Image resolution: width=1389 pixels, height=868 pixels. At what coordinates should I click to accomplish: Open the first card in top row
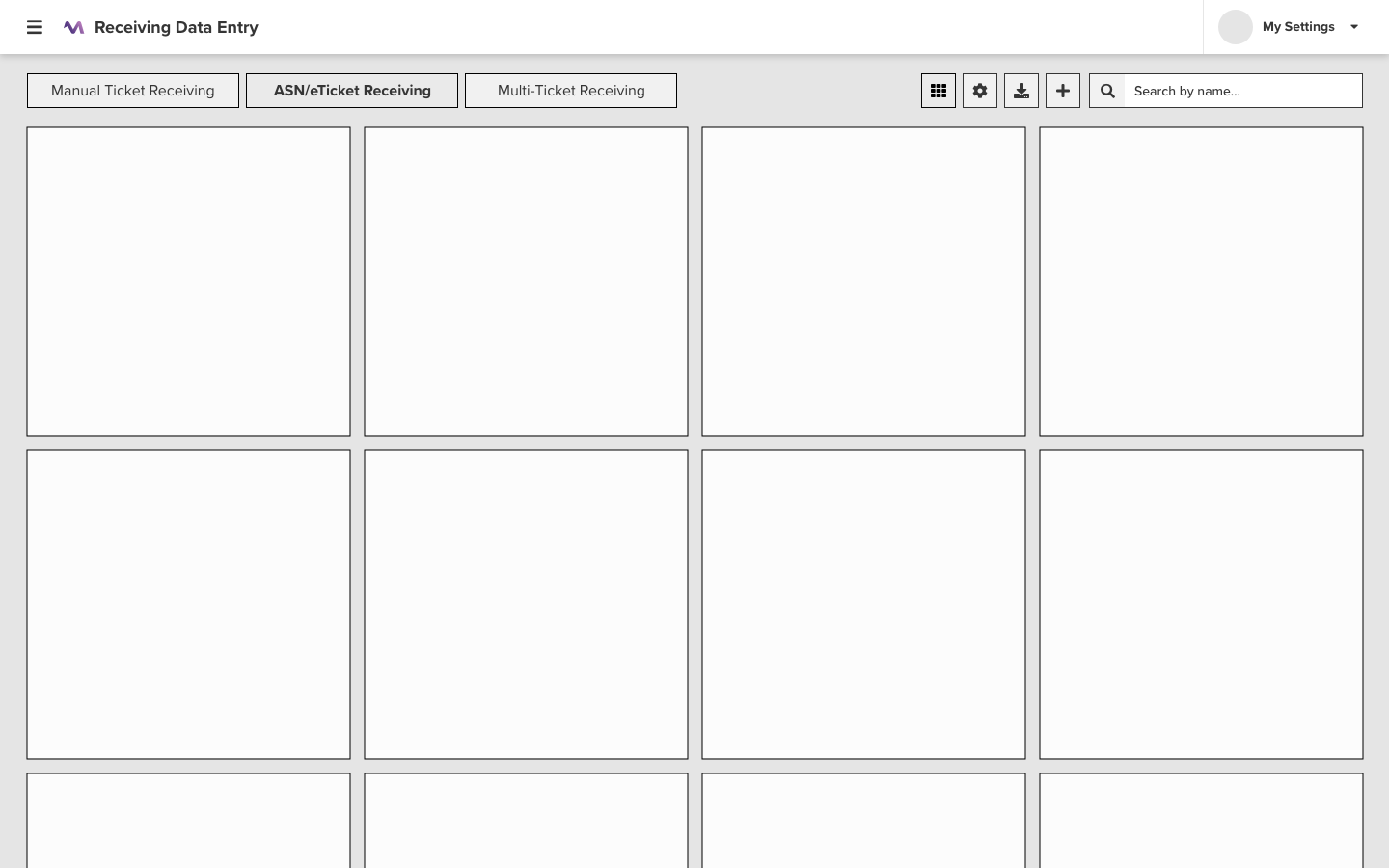188,282
